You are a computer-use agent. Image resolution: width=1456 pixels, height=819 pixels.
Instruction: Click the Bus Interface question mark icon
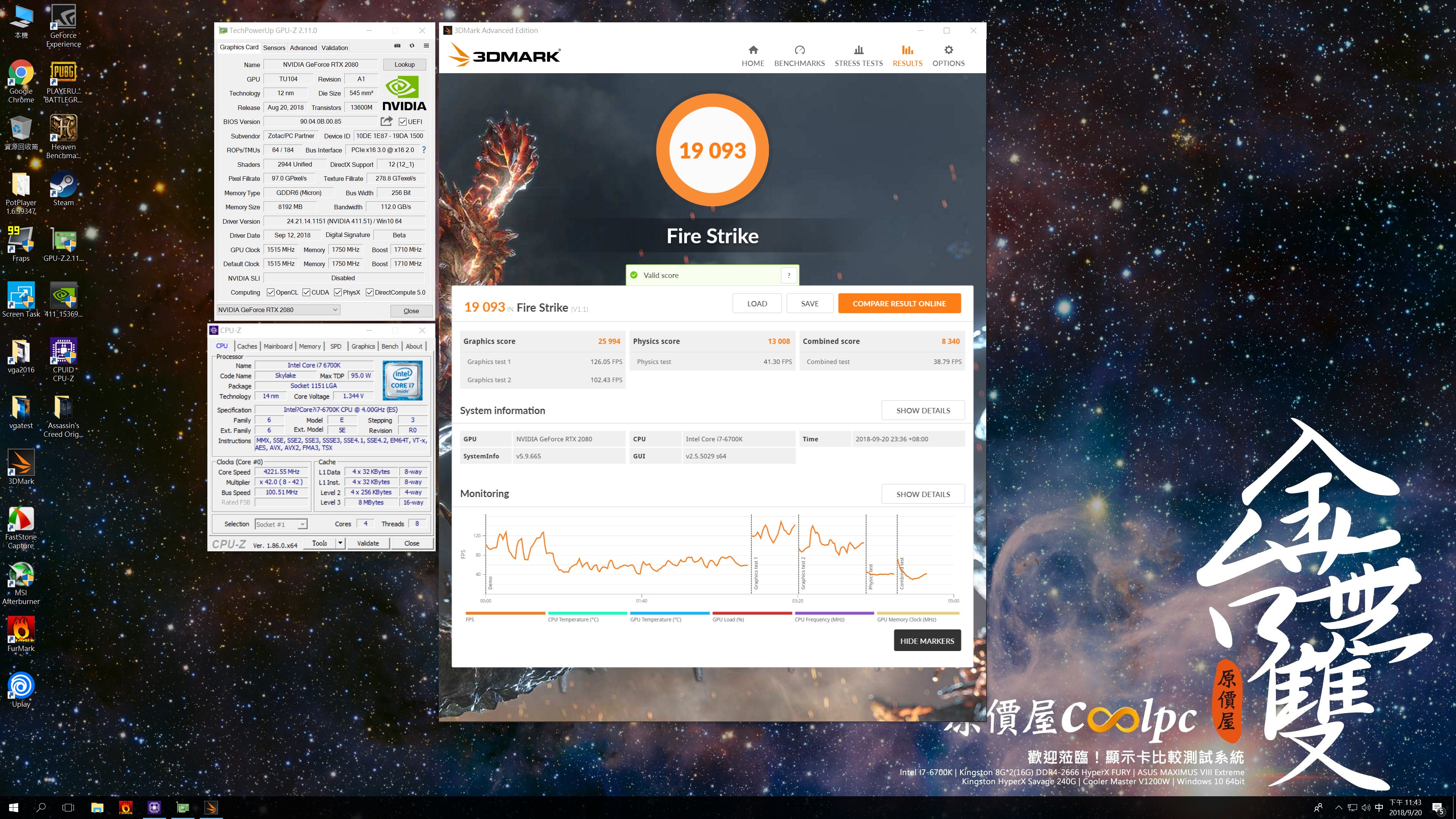coord(424,150)
